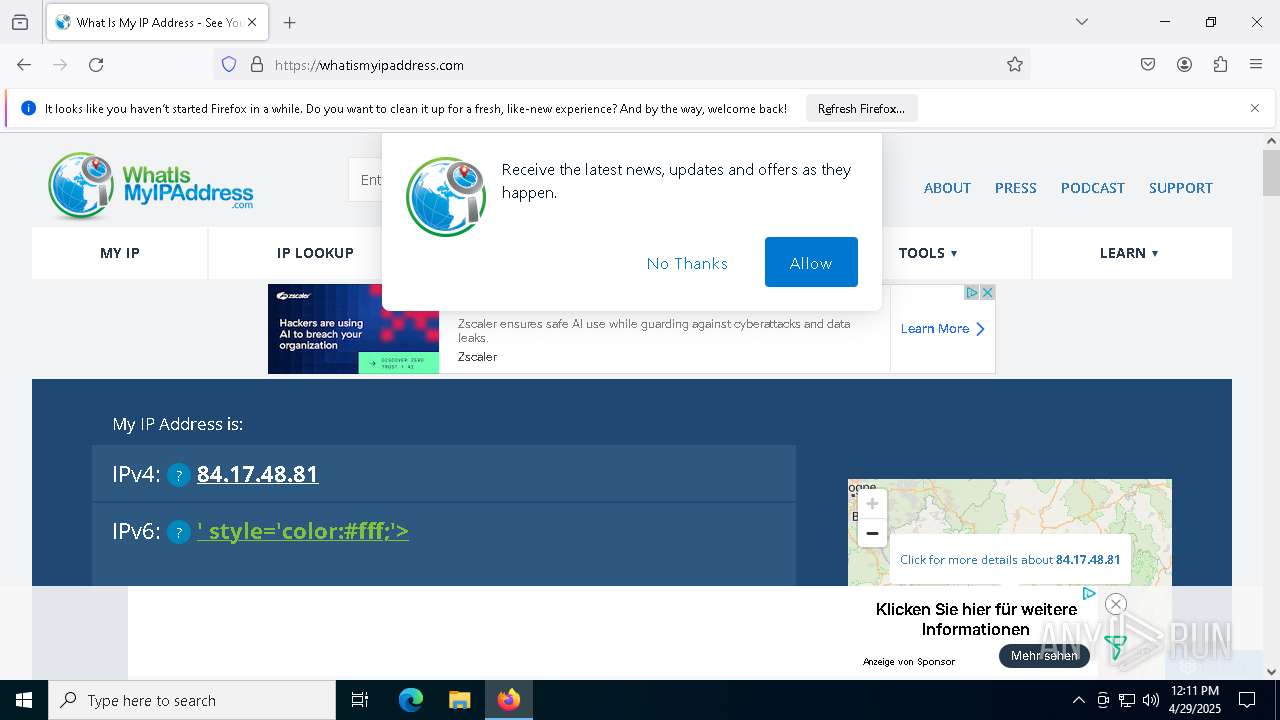1280x720 pixels.
Task: Reload the current page
Action: 96,65
